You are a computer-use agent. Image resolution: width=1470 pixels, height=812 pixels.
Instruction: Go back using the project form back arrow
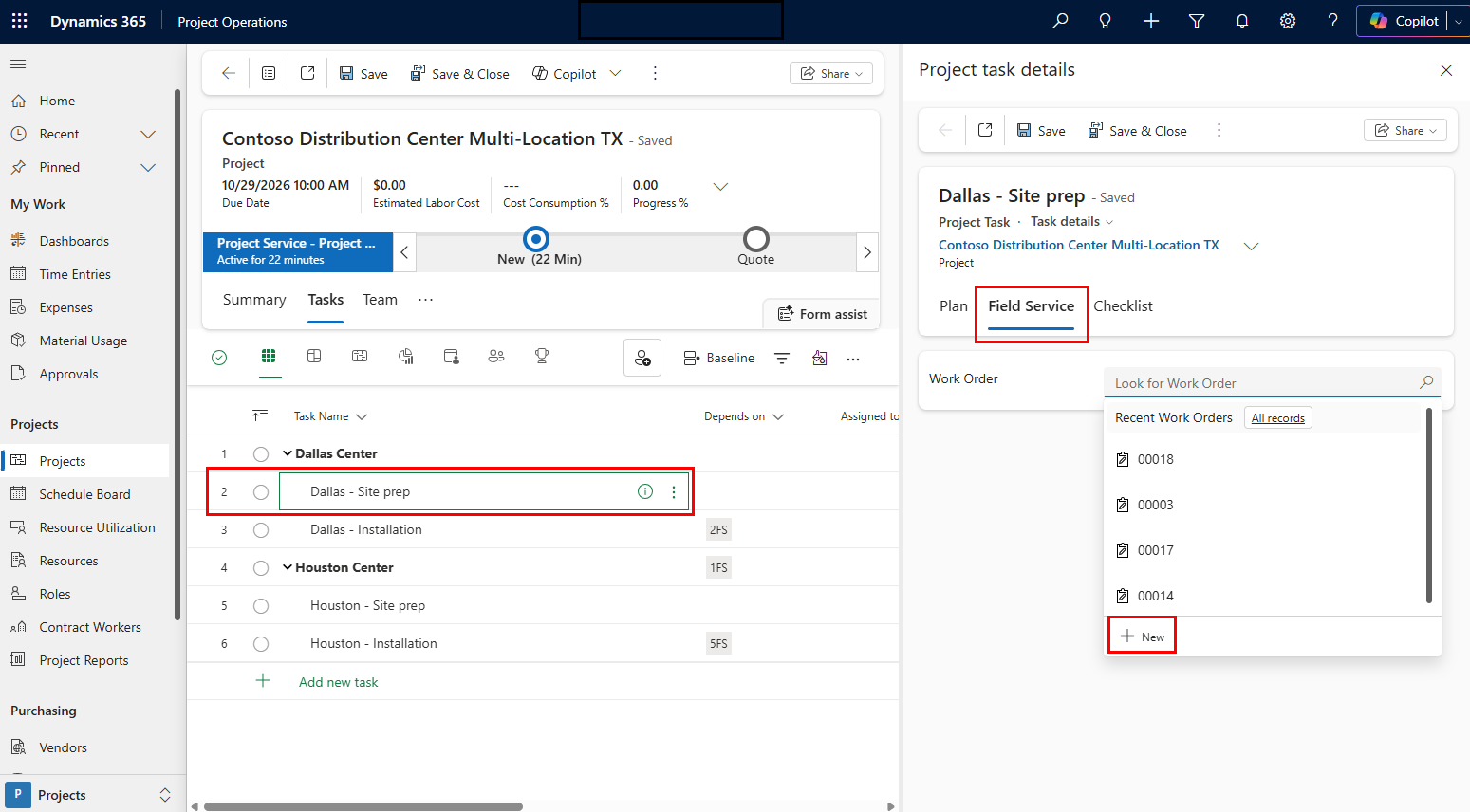click(229, 73)
